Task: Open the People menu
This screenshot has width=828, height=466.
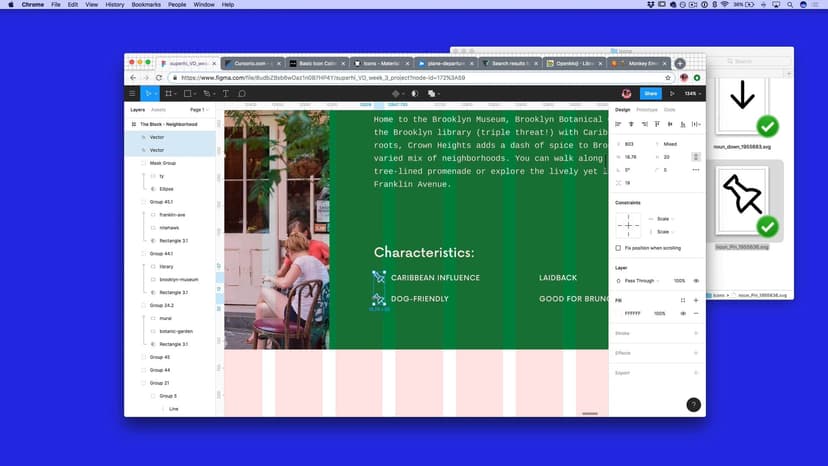Action: point(177,4)
